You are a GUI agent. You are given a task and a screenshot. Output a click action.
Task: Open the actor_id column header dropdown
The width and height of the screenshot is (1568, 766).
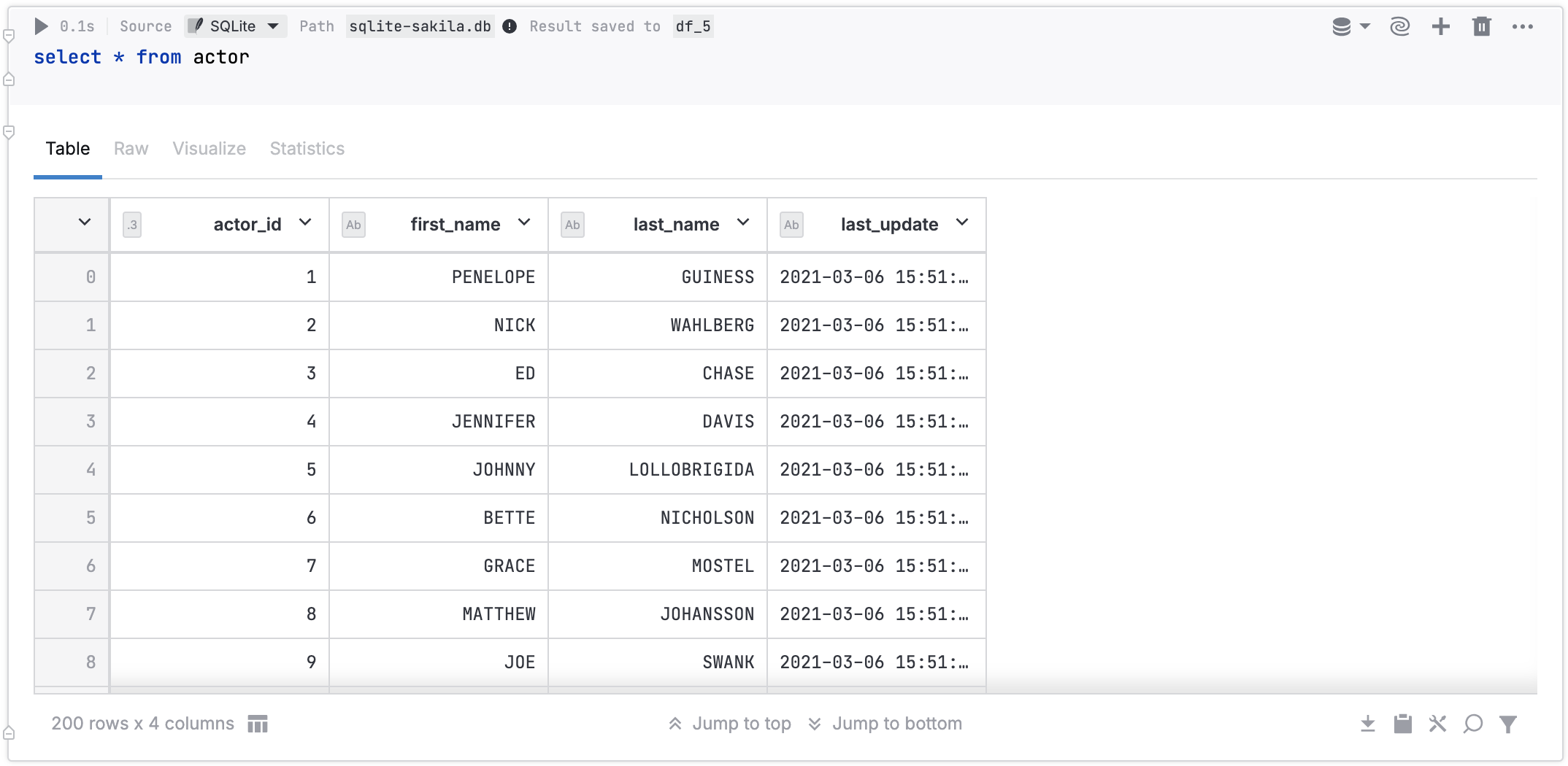305,223
